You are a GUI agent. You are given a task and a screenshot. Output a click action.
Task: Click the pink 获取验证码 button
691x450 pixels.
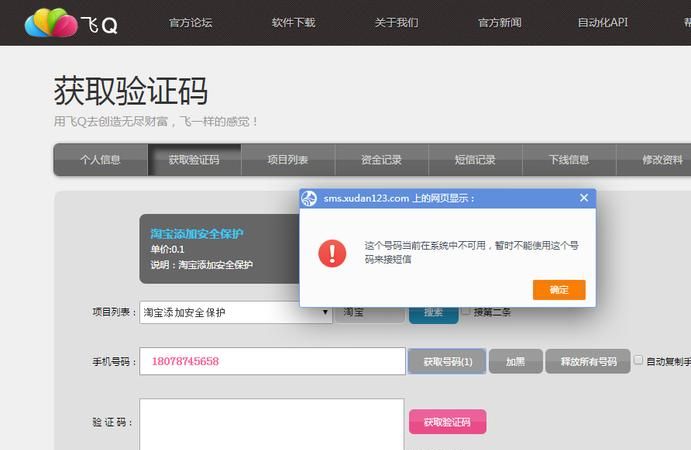tap(448, 422)
